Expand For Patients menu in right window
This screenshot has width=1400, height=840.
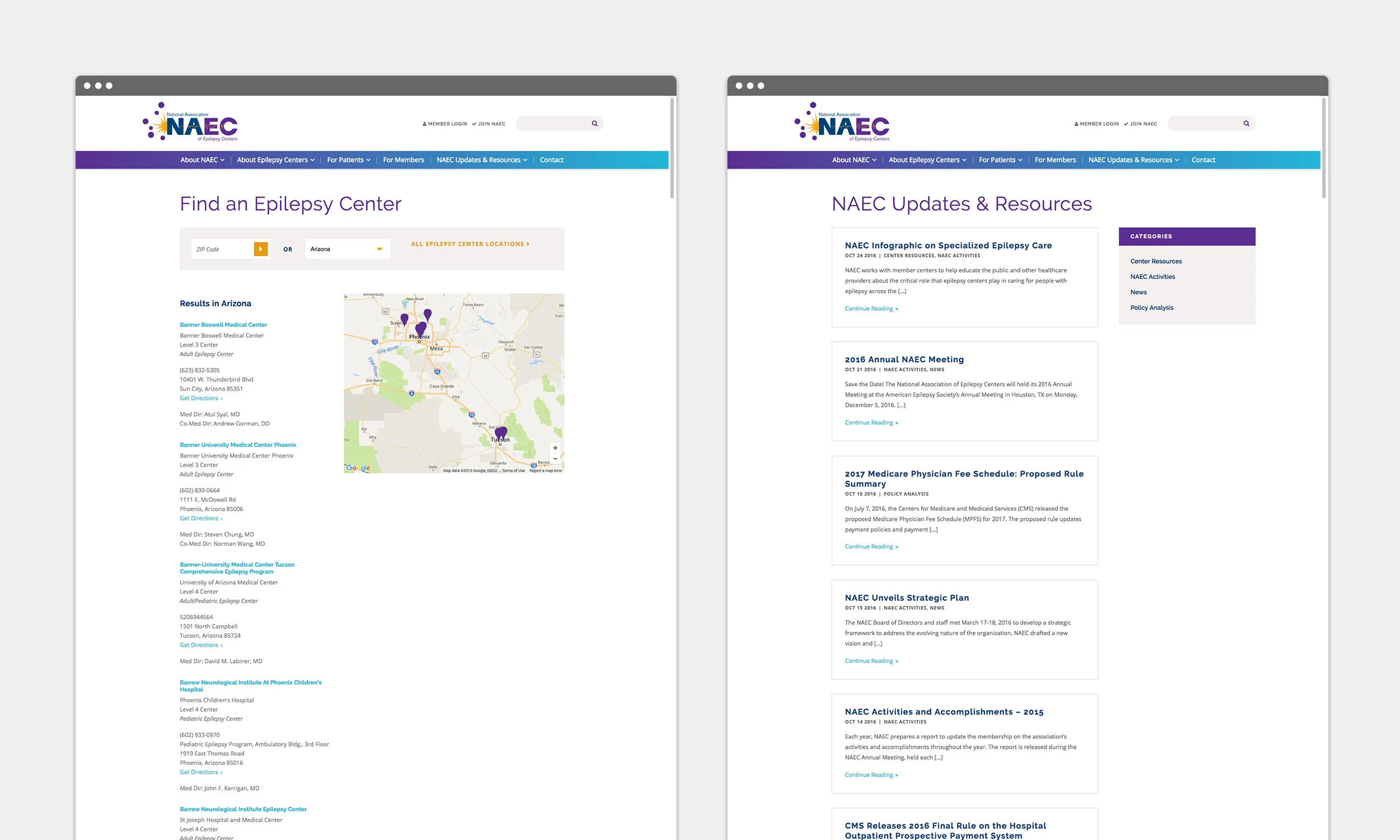1001,160
